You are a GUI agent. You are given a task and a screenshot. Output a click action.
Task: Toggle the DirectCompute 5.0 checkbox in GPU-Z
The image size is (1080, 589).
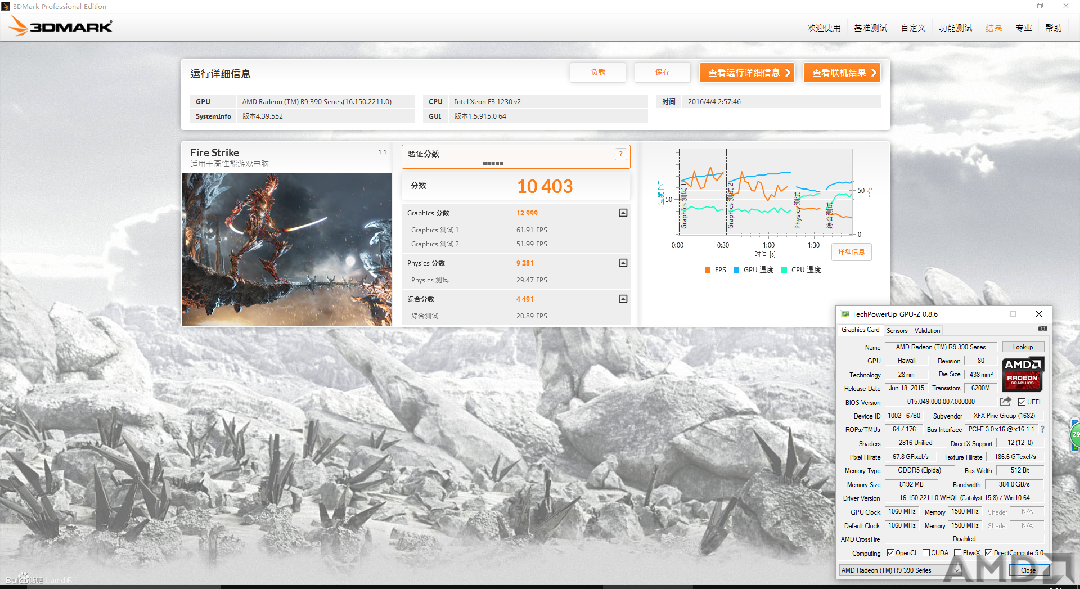988,552
